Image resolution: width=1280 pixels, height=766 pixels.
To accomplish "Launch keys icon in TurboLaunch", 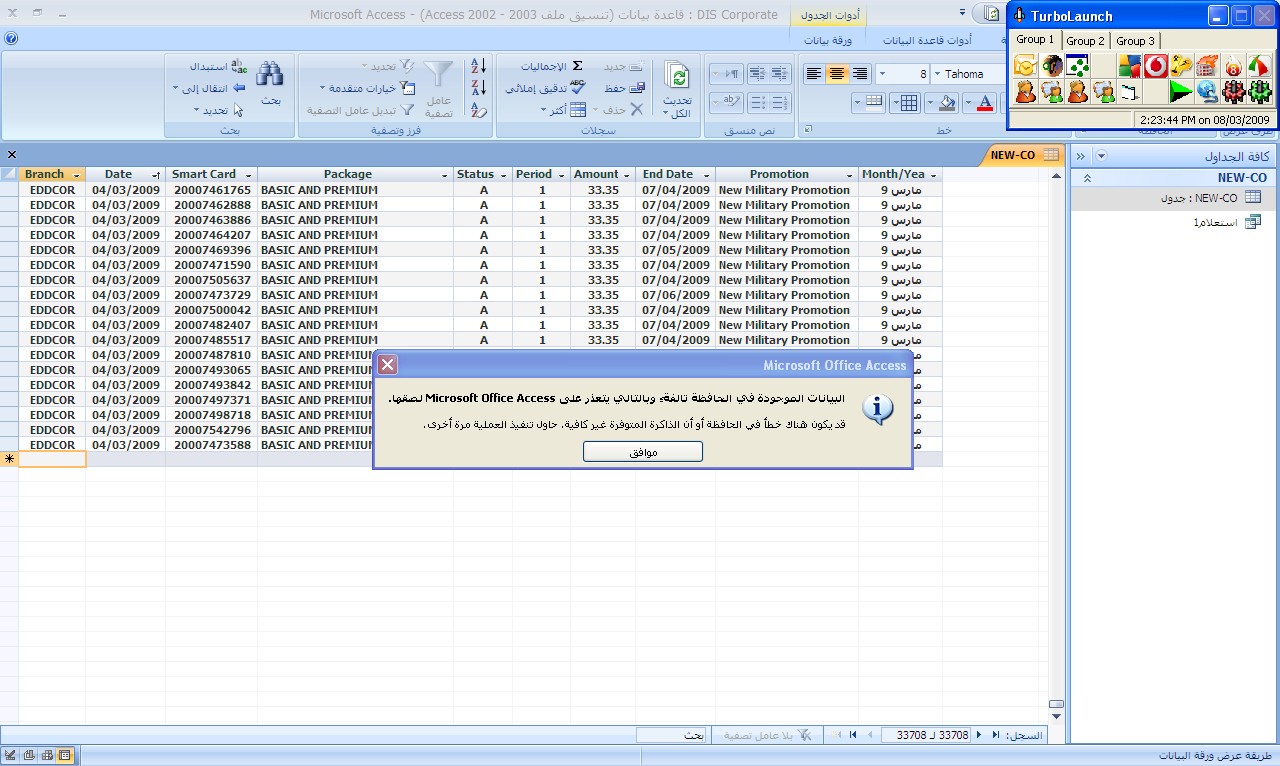I will pyautogui.click(x=1181, y=66).
